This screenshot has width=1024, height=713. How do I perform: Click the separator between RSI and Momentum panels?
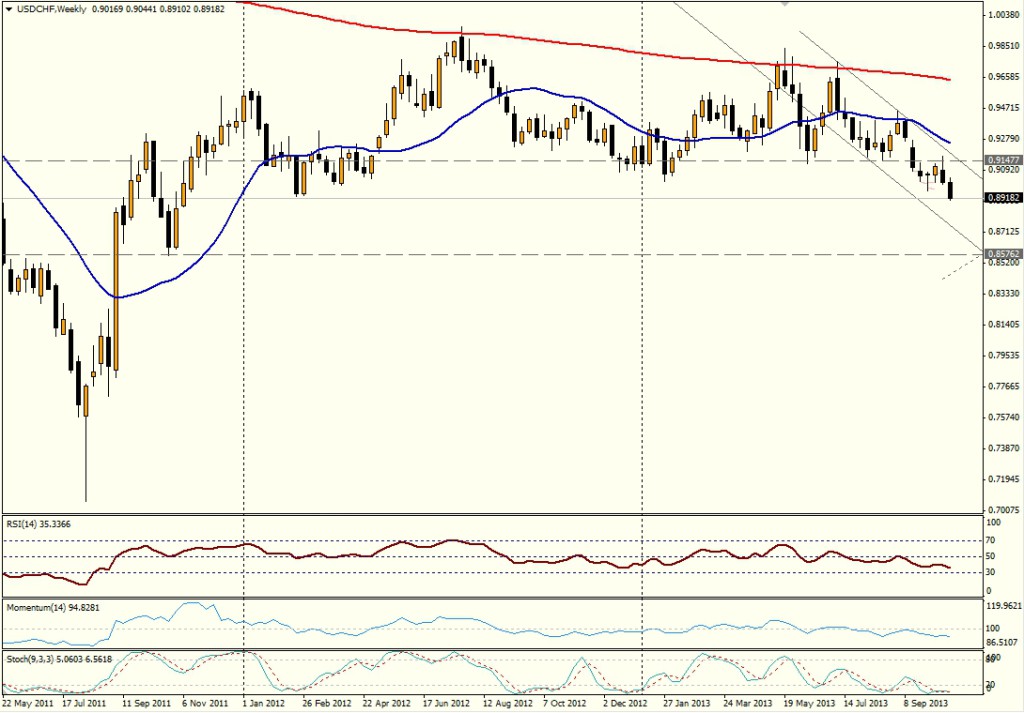tap(500, 599)
